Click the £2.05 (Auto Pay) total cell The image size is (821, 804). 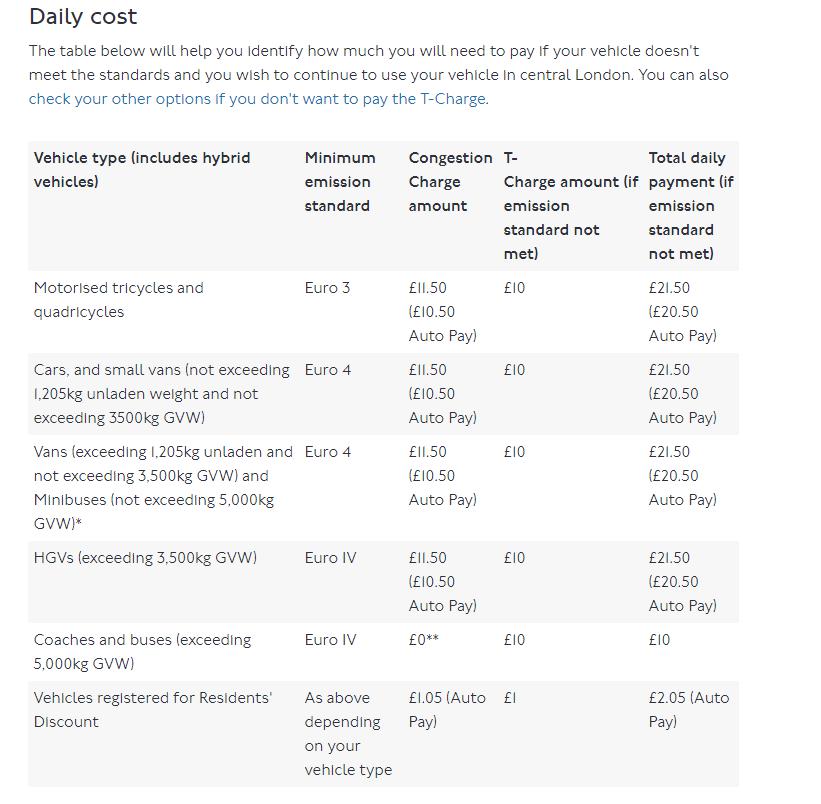[x=689, y=710]
